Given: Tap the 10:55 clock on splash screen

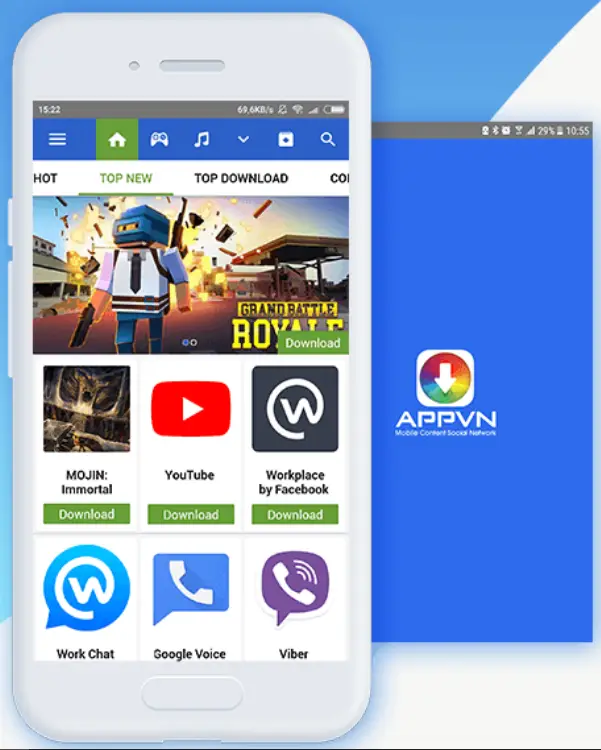Looking at the screenshot, I should point(577,131).
